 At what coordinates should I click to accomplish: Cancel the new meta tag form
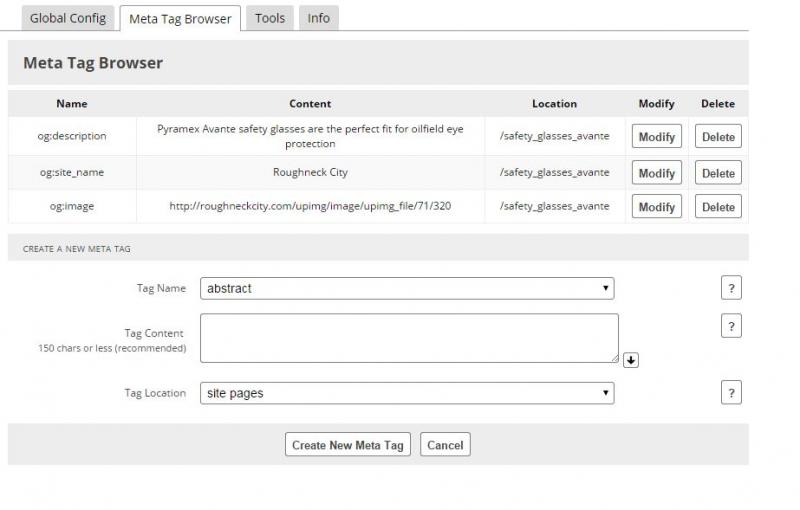(445, 445)
